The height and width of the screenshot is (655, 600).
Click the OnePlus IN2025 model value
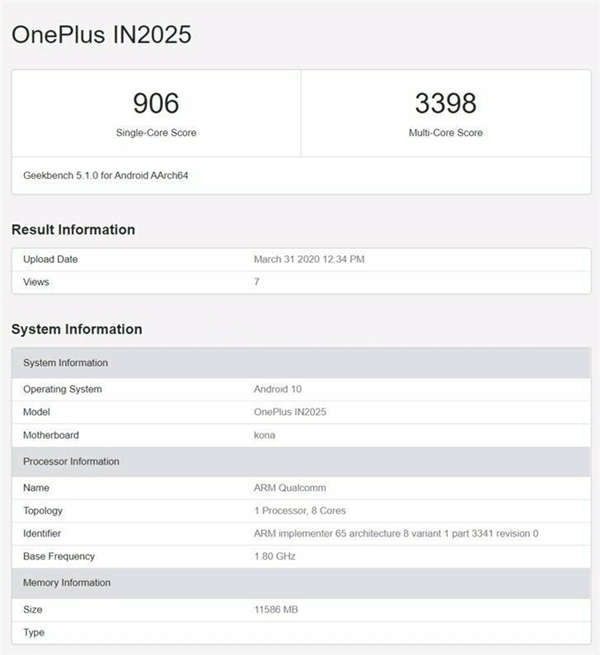pos(290,412)
